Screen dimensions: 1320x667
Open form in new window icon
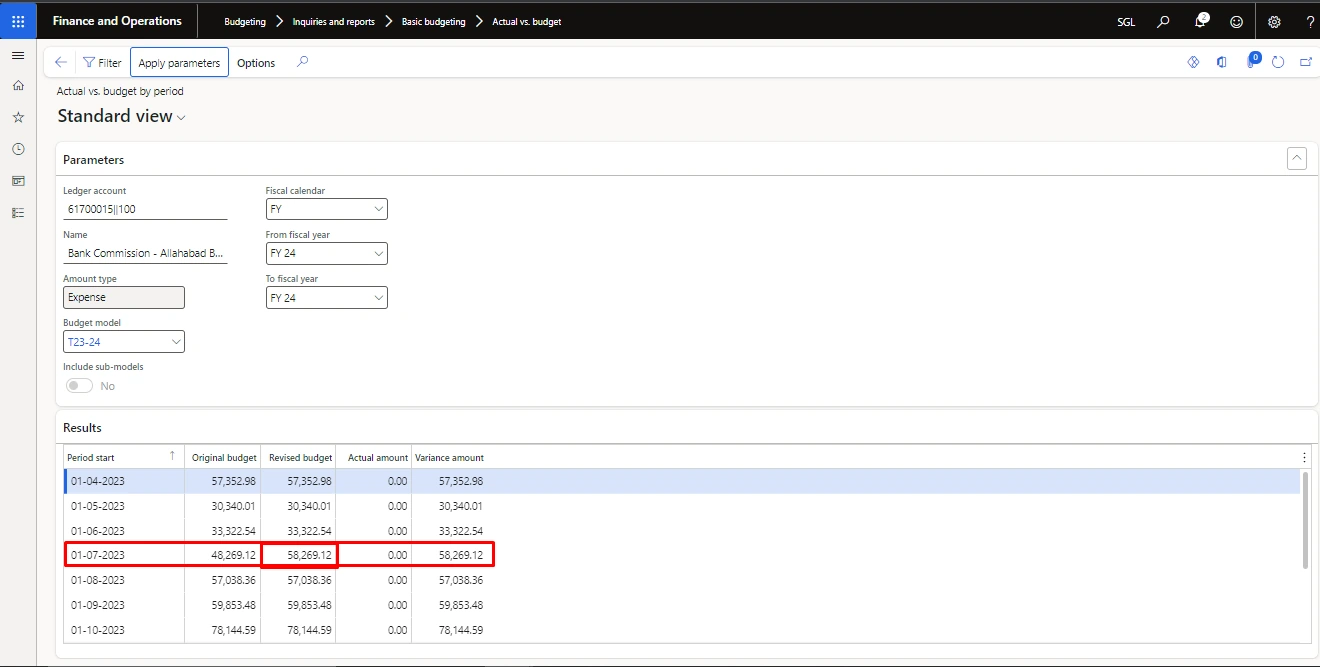point(1306,62)
